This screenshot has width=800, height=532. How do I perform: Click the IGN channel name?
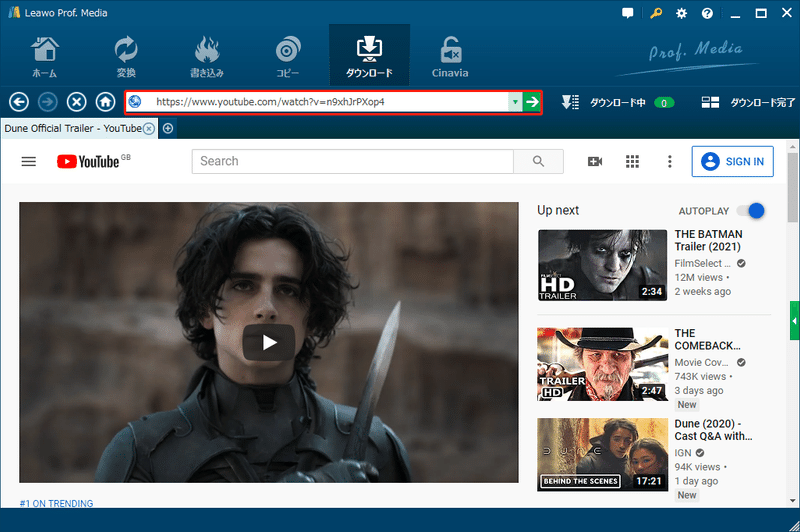click(x=683, y=453)
